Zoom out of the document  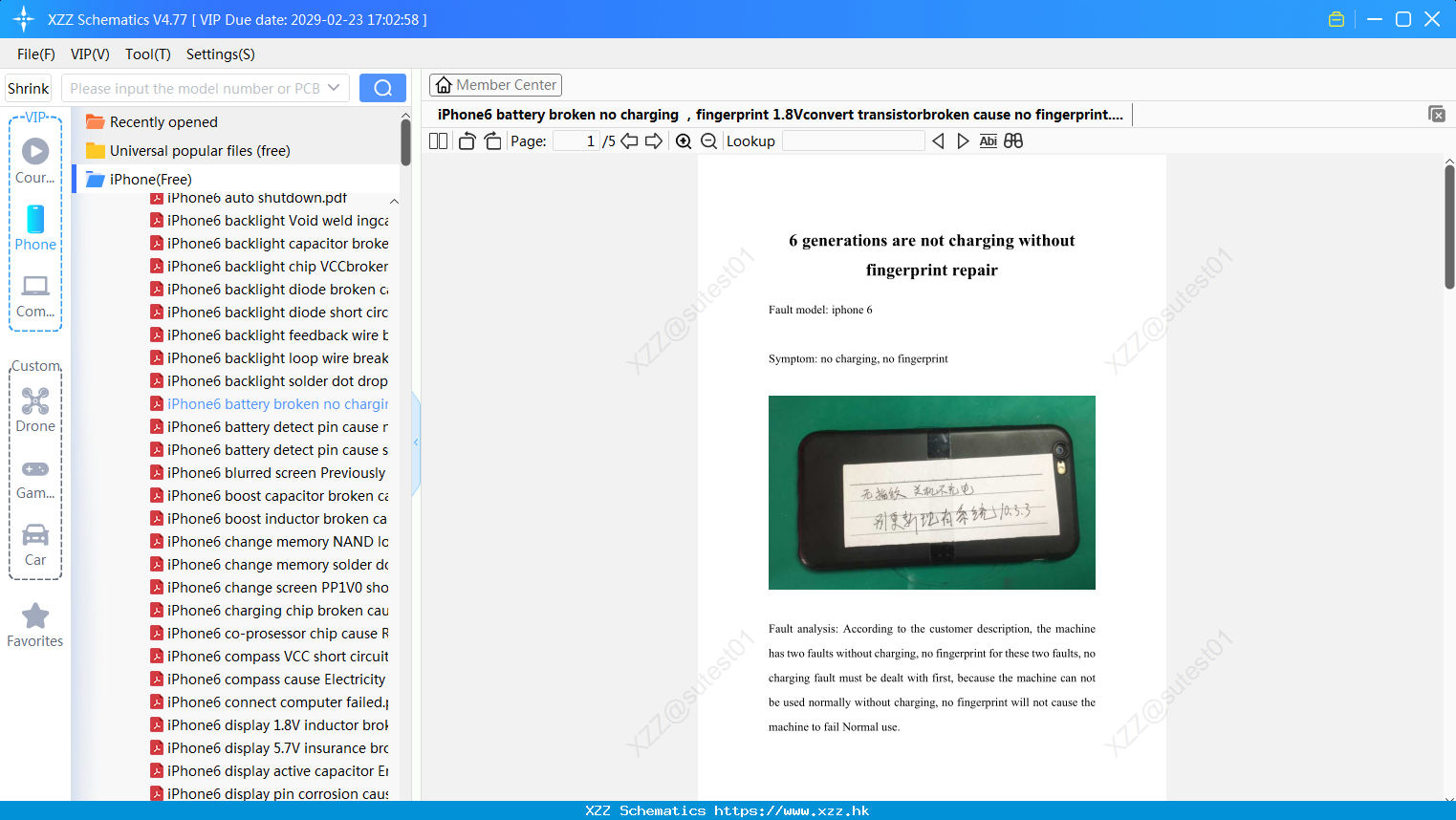pyautogui.click(x=709, y=141)
